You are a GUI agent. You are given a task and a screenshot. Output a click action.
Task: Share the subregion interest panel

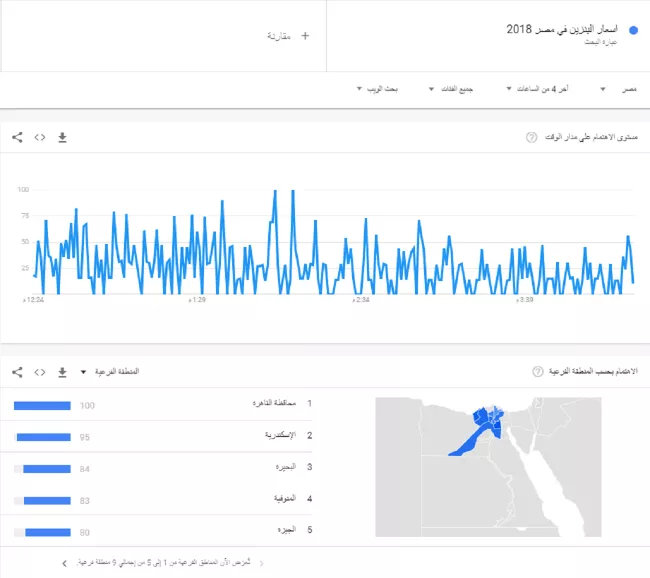click(17, 372)
